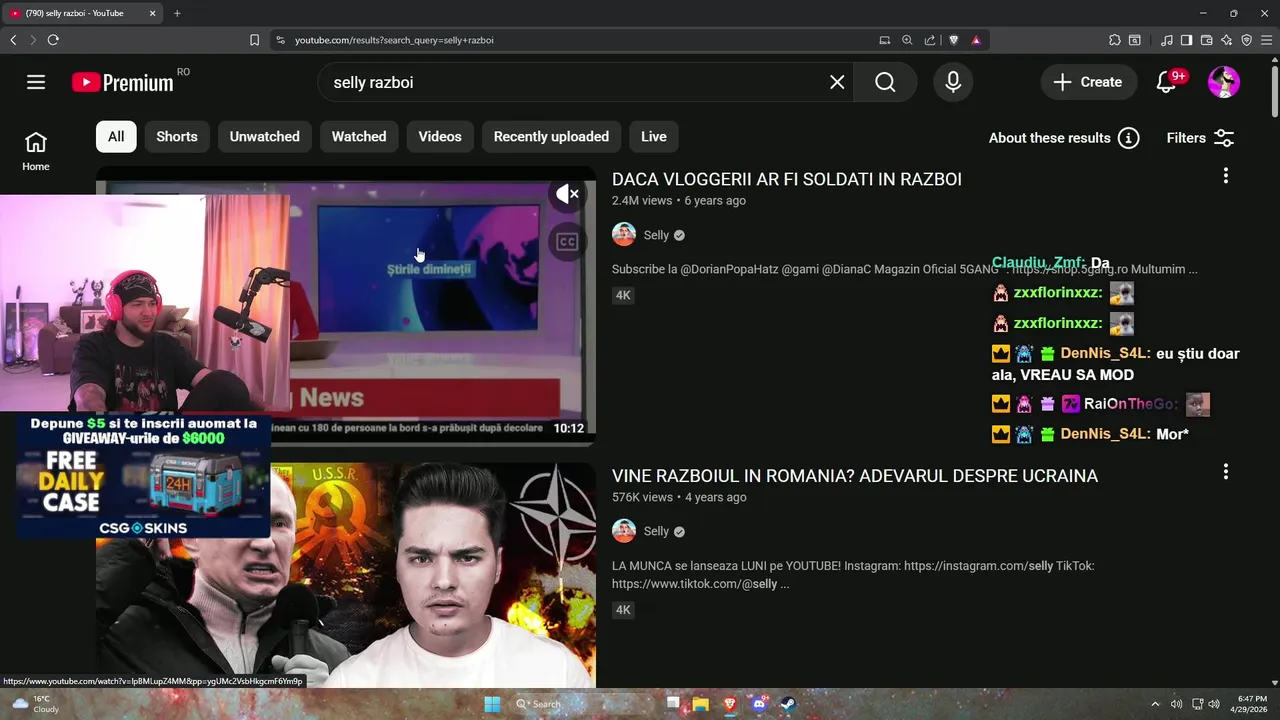
Task: Unmute the previewing video thumbnail
Action: click(567, 194)
